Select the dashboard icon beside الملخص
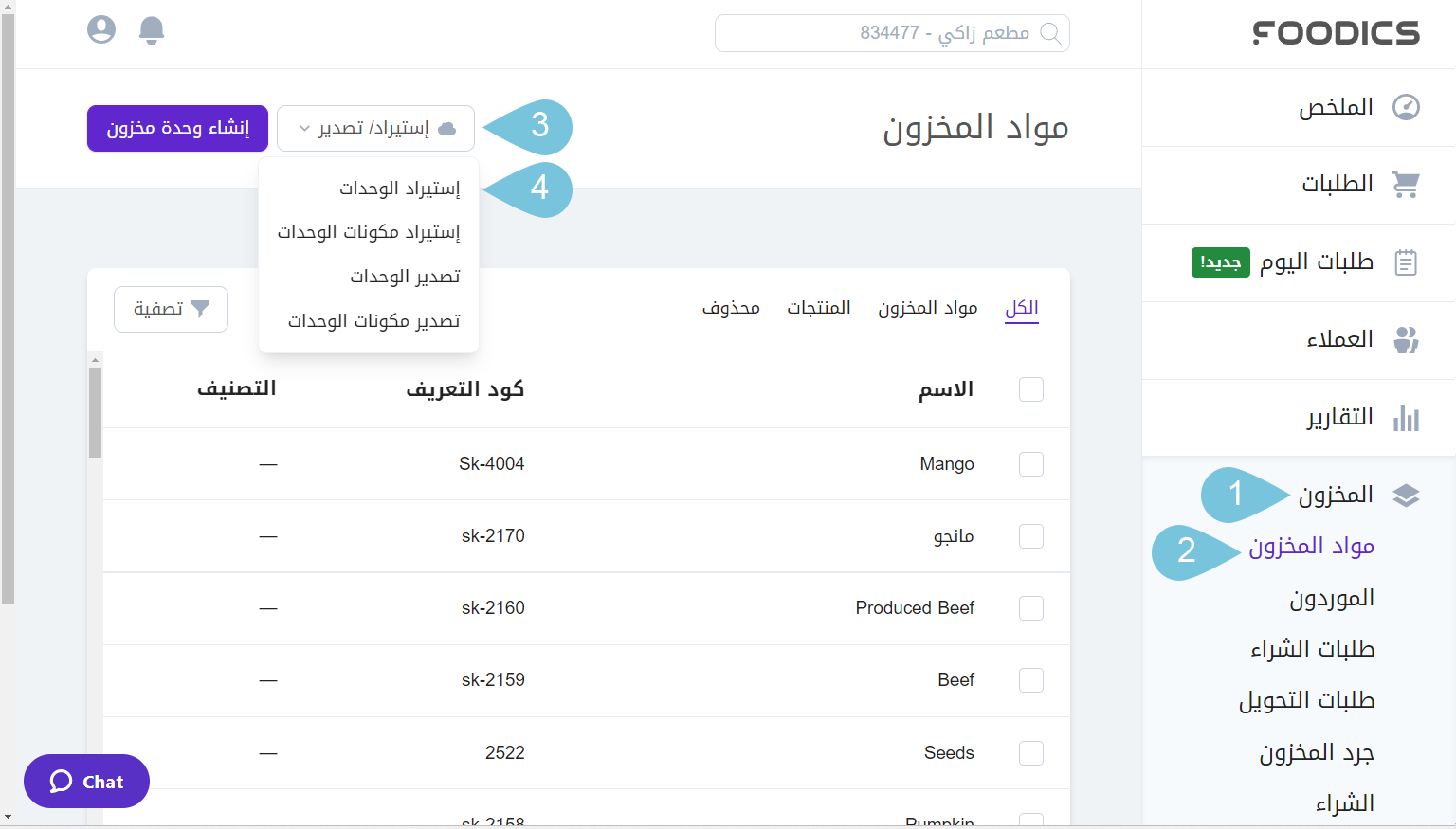This screenshot has width=1456, height=829. pos(1407,106)
